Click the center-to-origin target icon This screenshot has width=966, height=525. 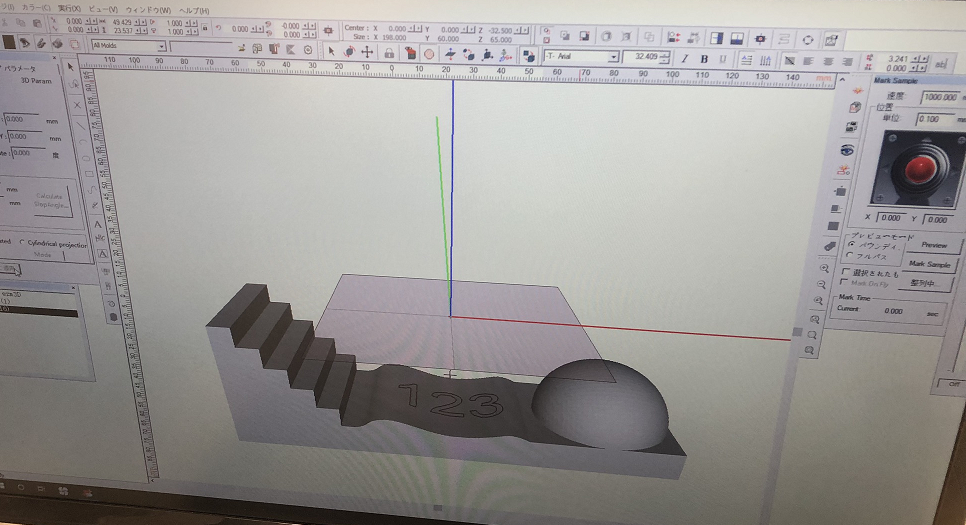(x=328, y=30)
